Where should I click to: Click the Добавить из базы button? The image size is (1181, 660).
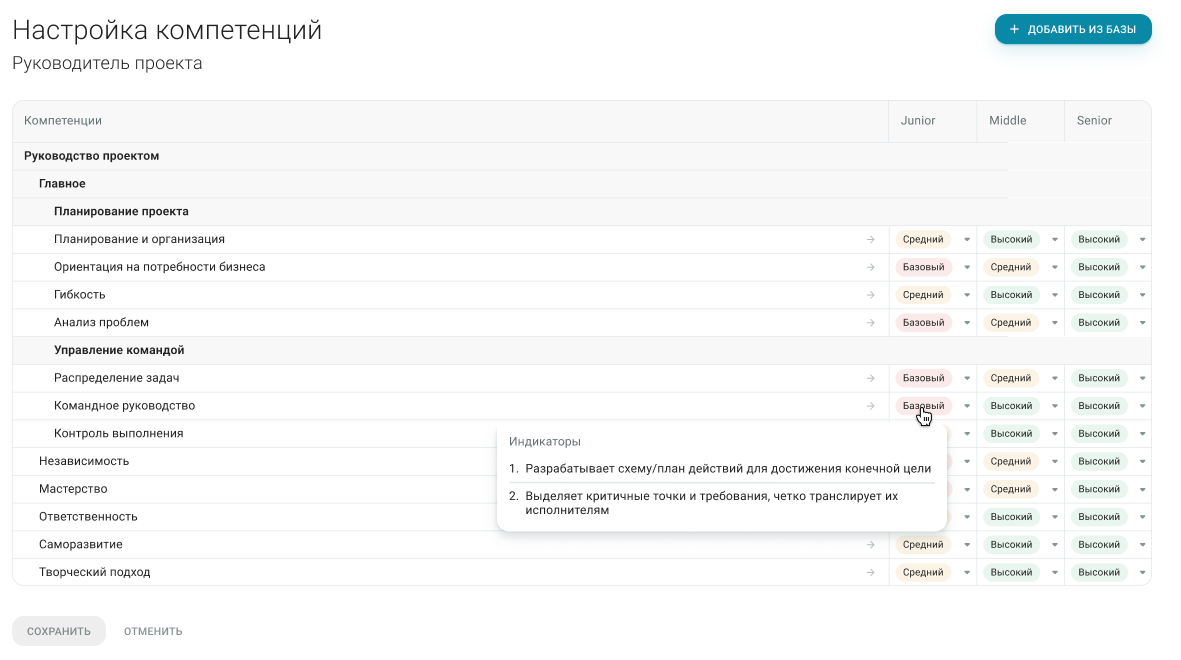[1073, 29]
